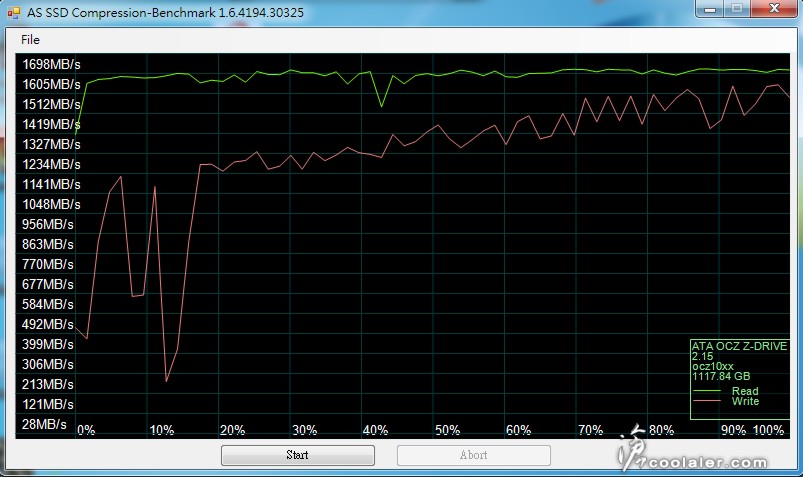Click the 60% x-axis label

point(518,430)
